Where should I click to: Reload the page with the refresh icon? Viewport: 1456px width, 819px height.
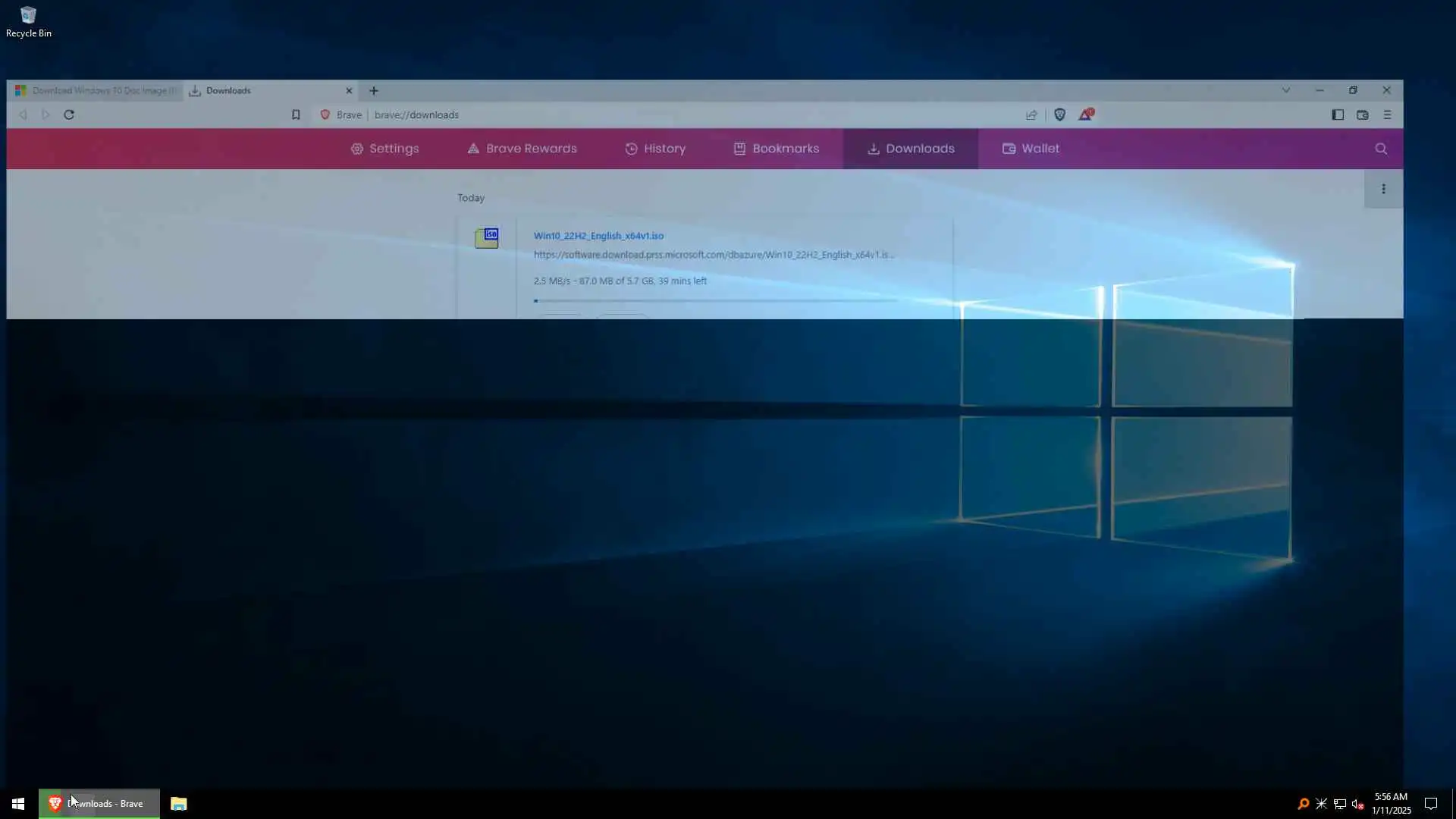coord(69,115)
